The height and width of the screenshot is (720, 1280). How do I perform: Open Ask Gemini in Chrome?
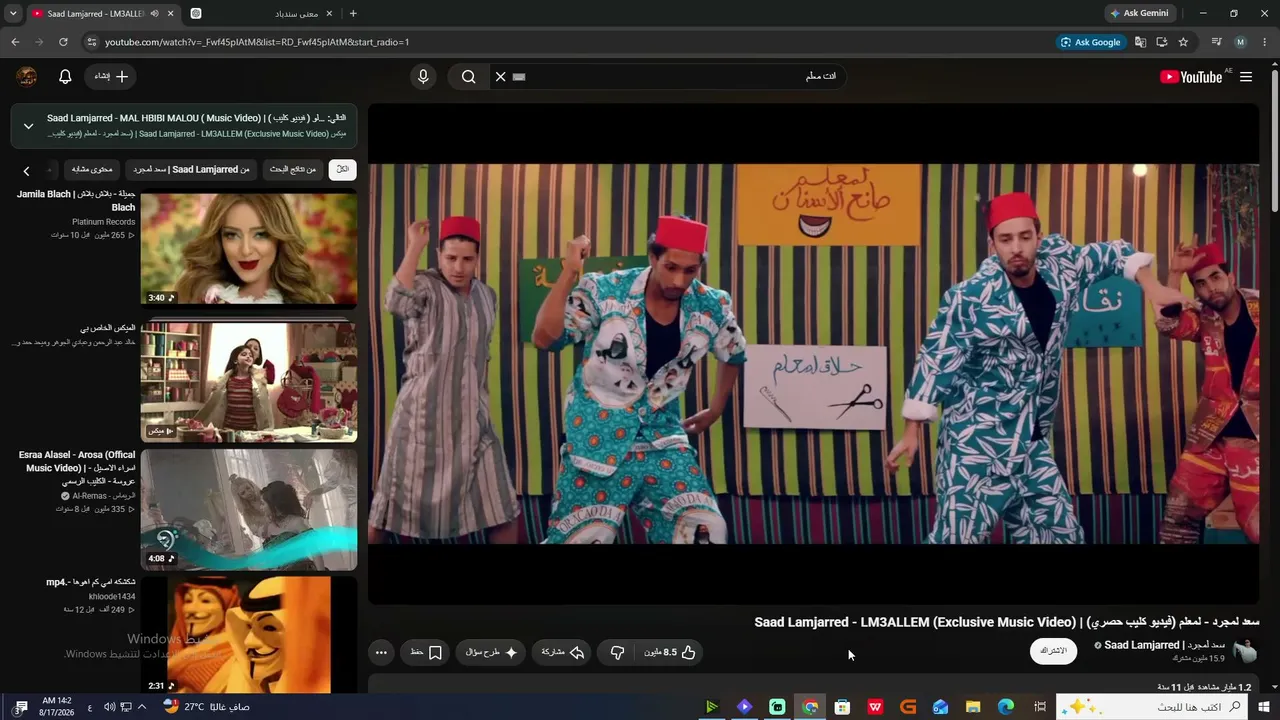point(1139,13)
